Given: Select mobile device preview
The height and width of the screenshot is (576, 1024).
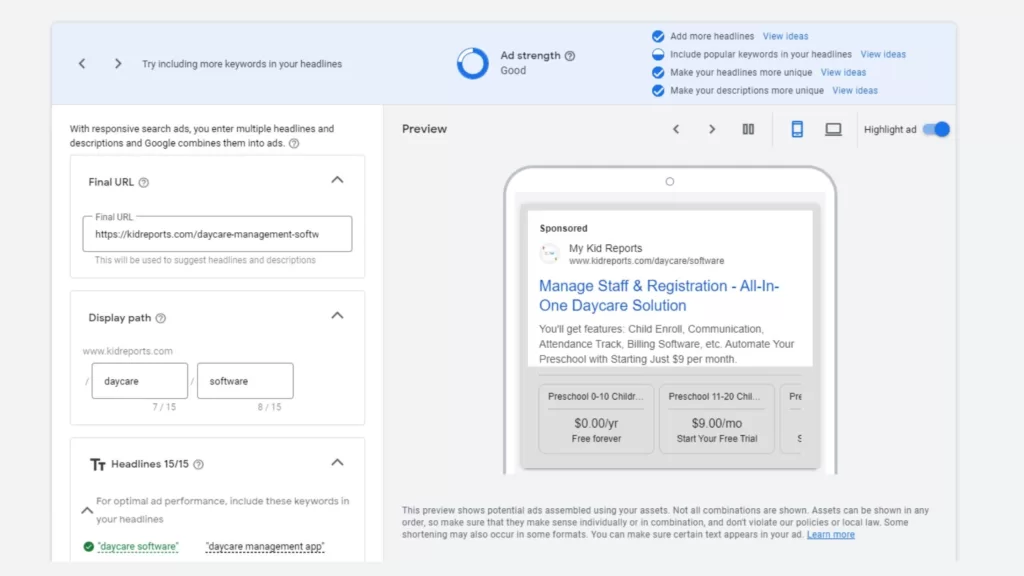Looking at the screenshot, I should click(x=797, y=129).
